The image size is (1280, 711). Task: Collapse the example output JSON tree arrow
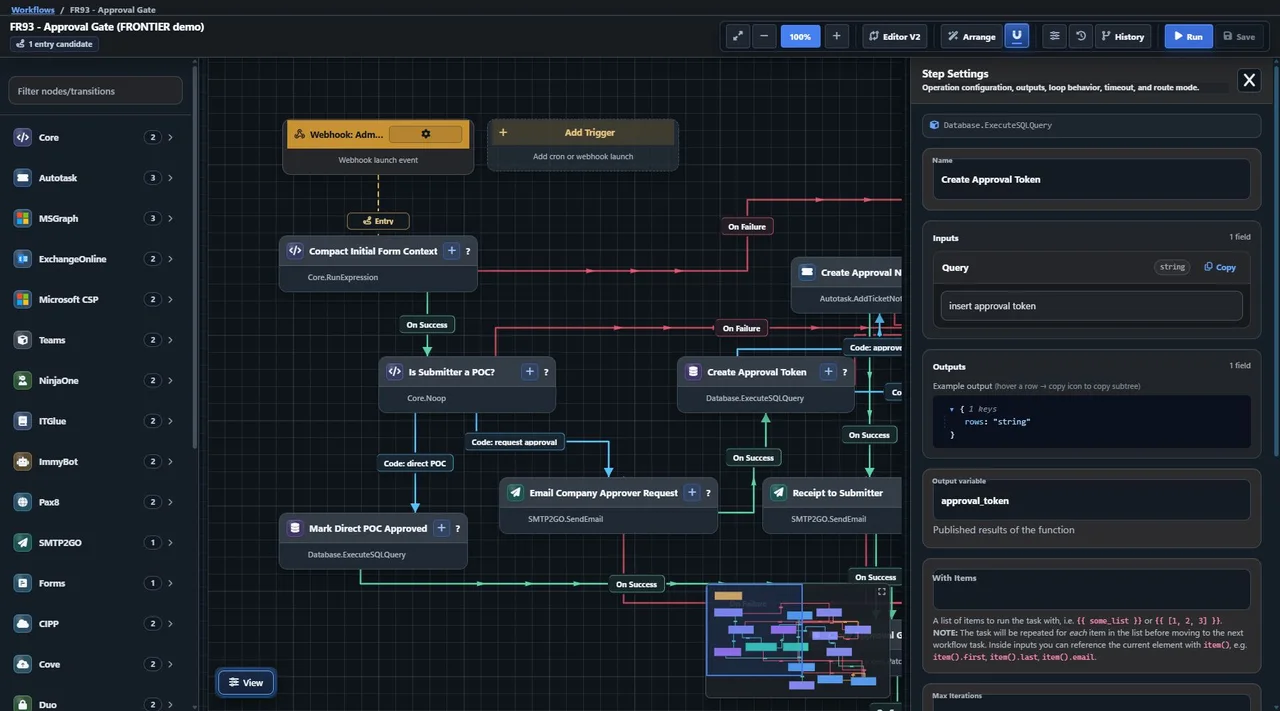(951, 409)
